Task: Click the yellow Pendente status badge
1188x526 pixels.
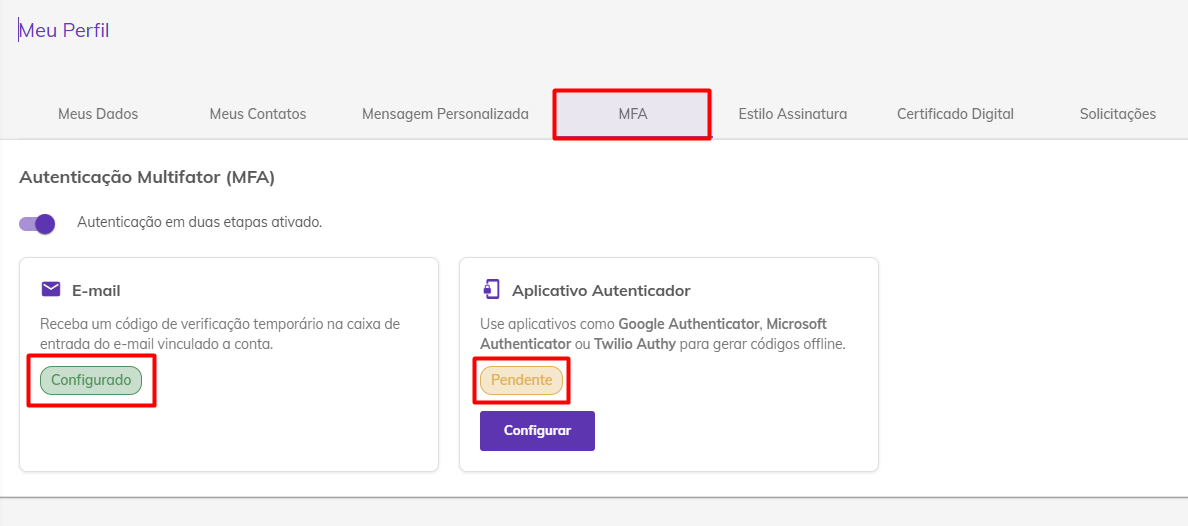Action: [x=521, y=380]
